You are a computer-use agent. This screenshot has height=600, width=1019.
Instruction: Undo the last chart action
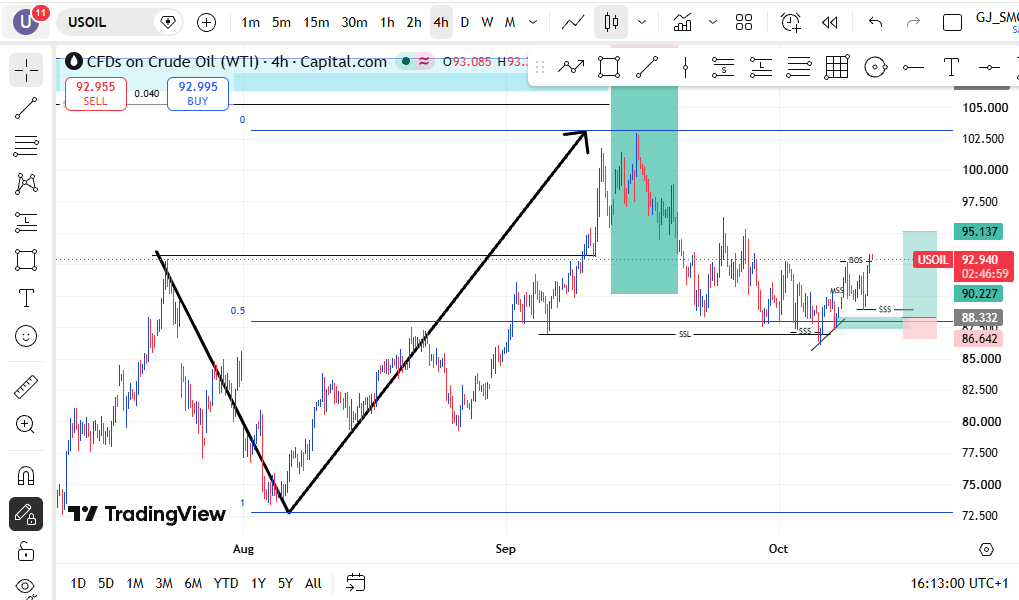click(x=876, y=23)
